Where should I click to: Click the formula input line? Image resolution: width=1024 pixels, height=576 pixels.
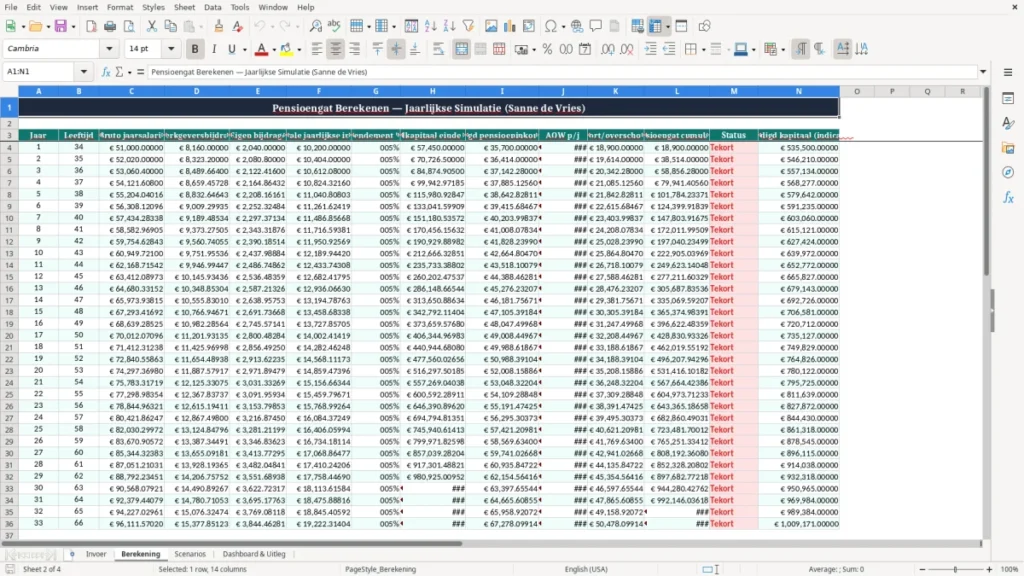click(562, 72)
